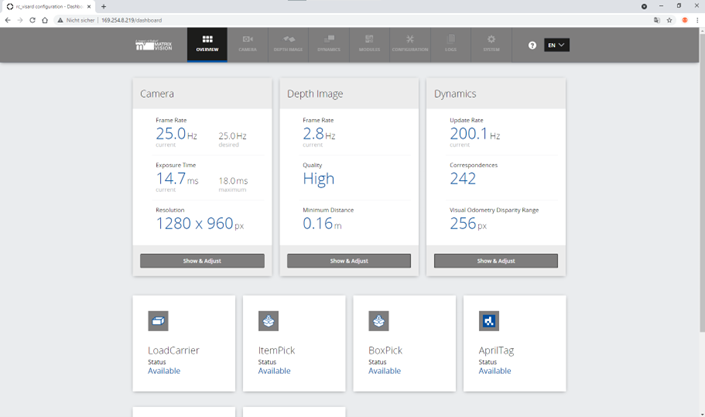The width and height of the screenshot is (705, 417).
Task: Open the Overview tab in navigation bar
Action: (x=207, y=43)
